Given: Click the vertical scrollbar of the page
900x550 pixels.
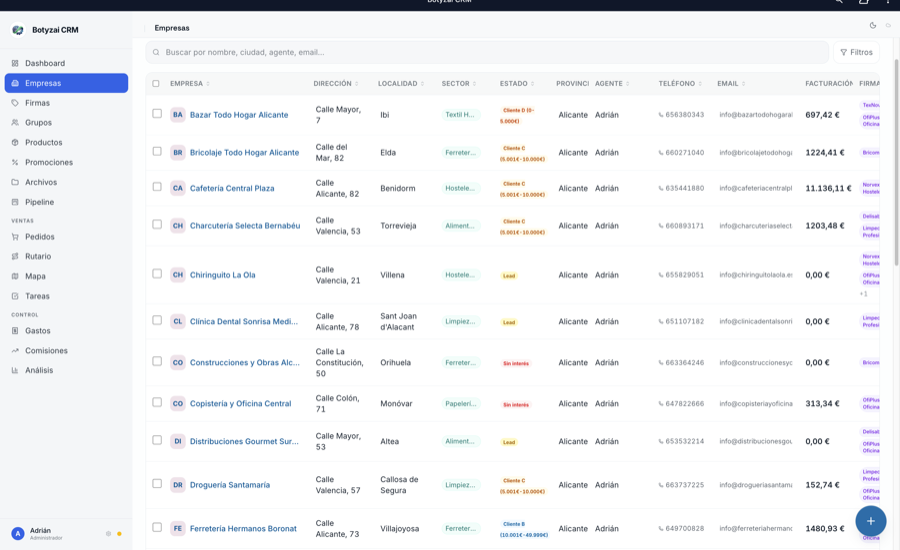Looking at the screenshot, I should (896, 161).
